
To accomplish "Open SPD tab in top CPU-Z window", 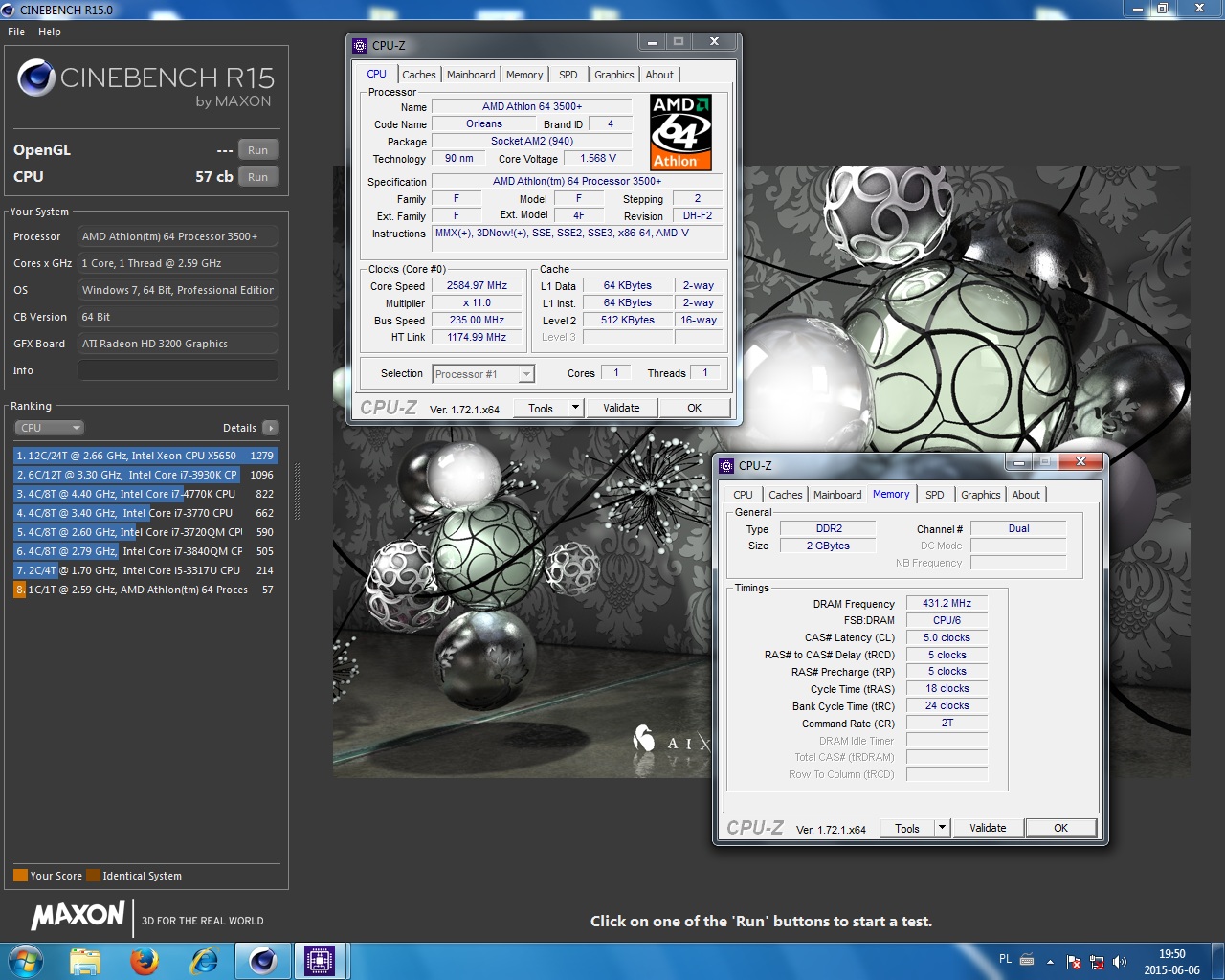I will coord(568,75).
